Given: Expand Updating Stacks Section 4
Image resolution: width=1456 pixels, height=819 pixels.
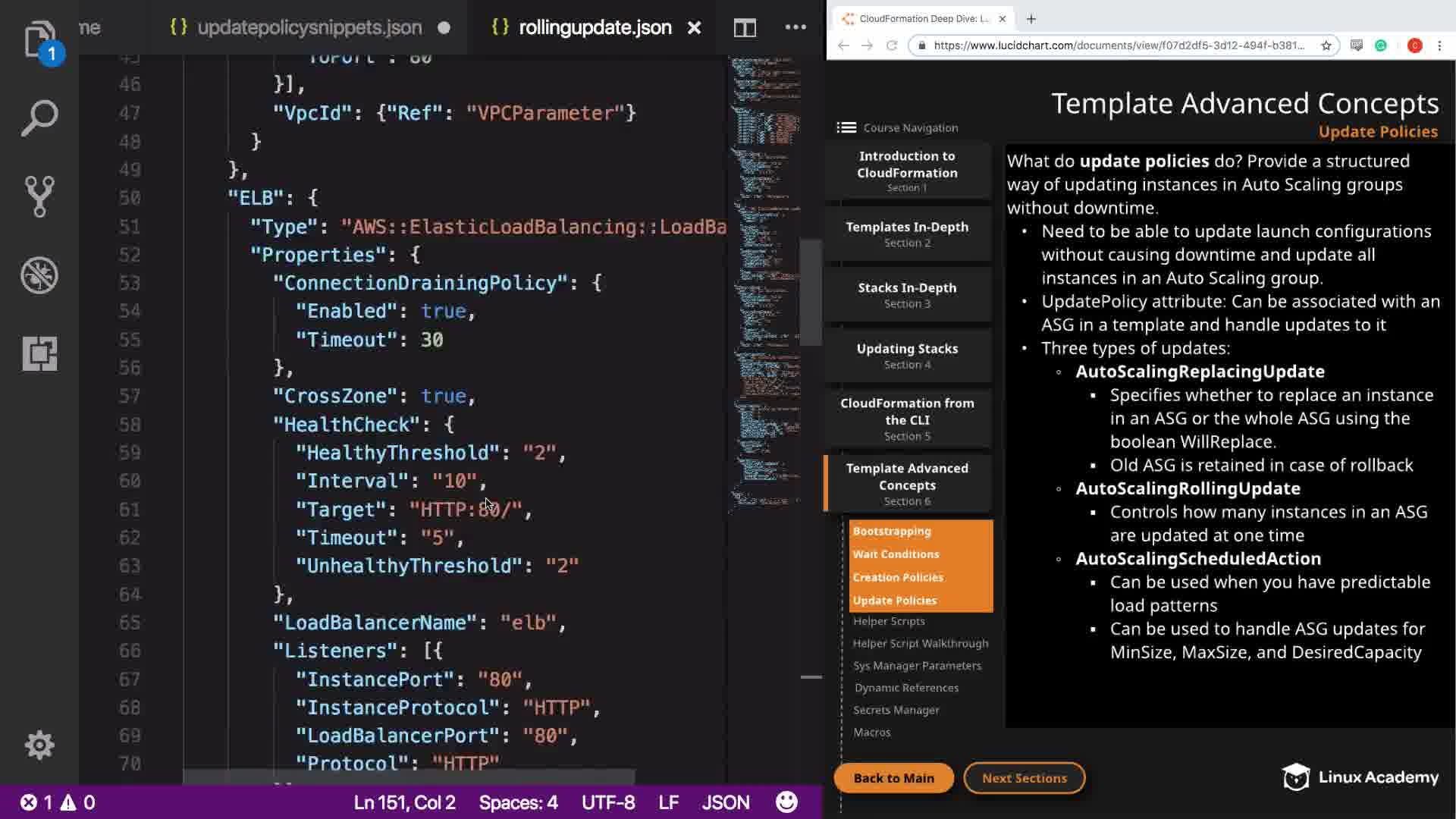Looking at the screenshot, I should tap(907, 356).
